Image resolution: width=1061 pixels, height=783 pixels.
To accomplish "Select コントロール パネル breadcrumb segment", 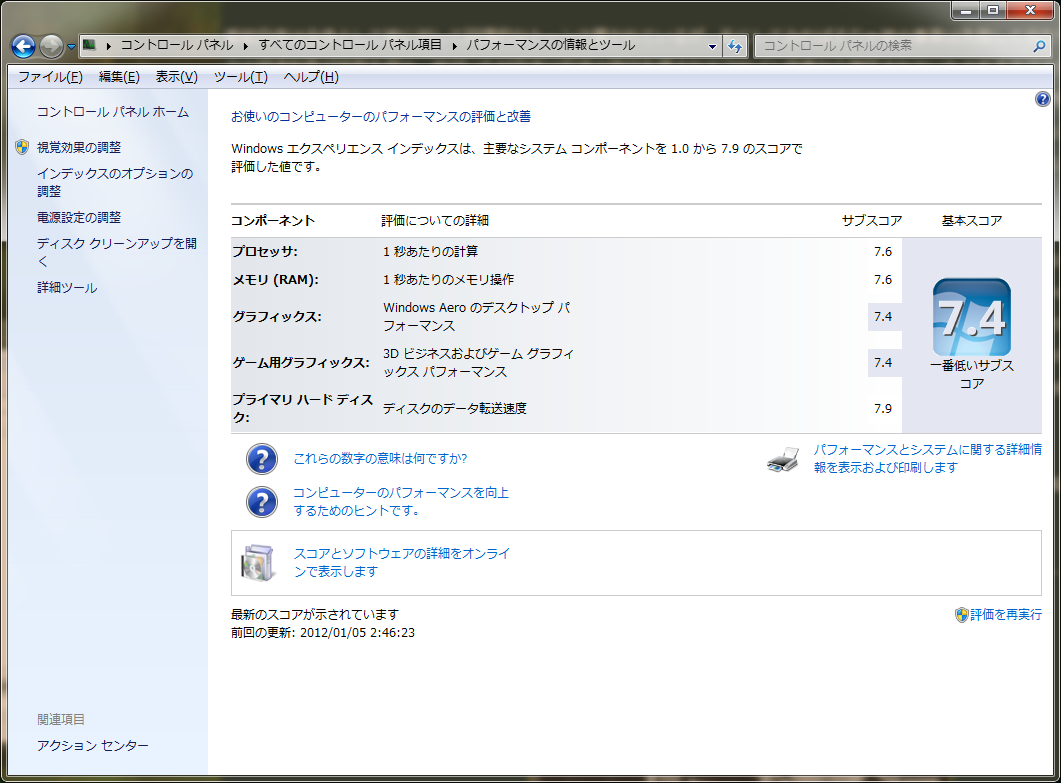I will pyautogui.click(x=177, y=45).
